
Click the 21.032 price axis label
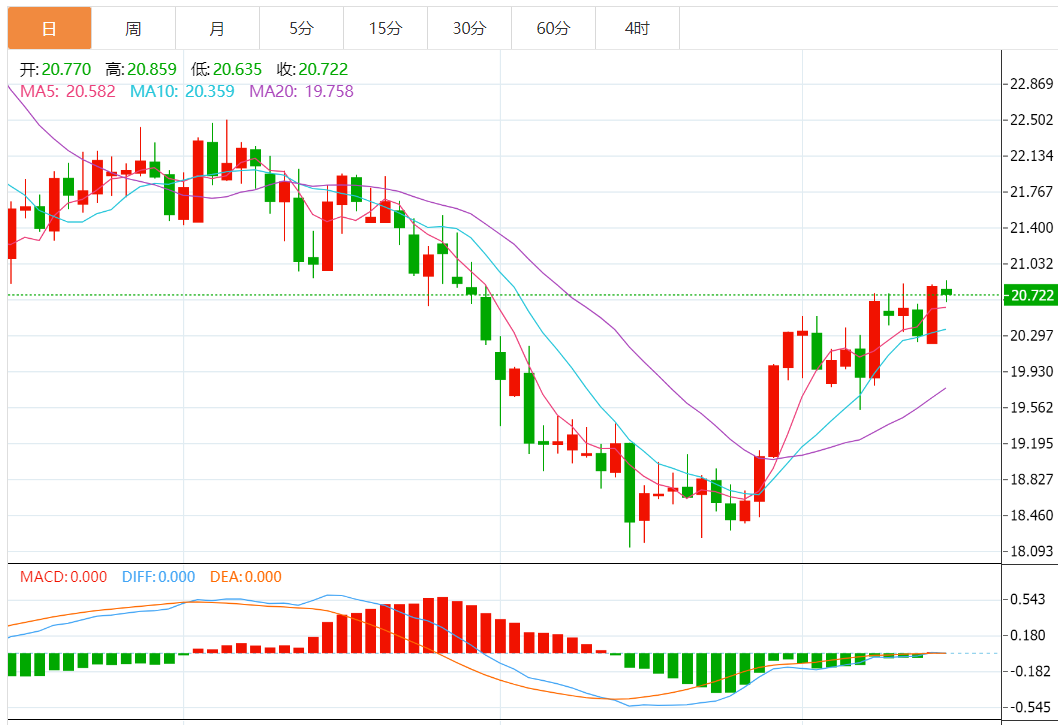click(1031, 263)
